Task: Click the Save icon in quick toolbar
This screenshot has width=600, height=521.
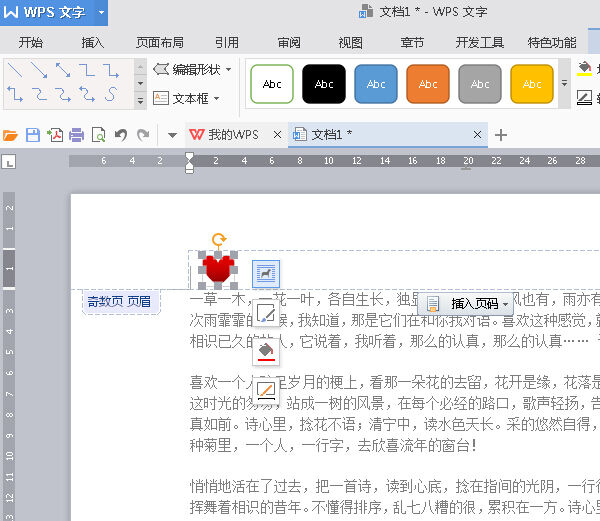Action: [x=32, y=135]
